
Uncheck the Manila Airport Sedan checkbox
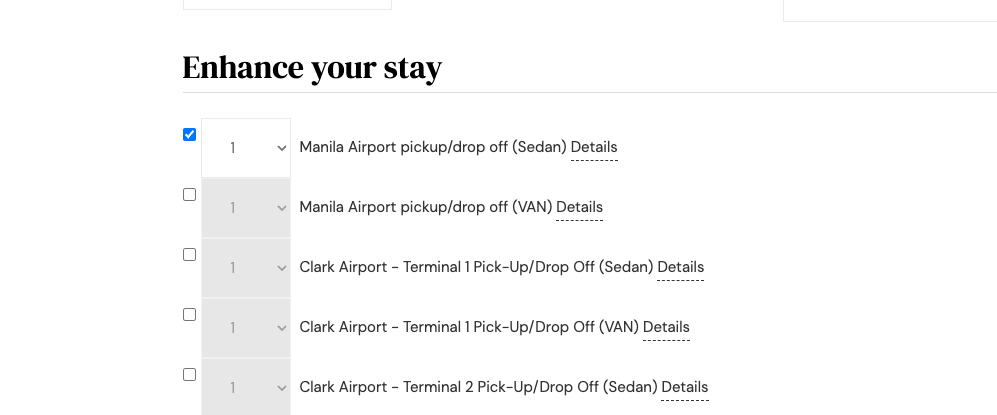pos(189,135)
